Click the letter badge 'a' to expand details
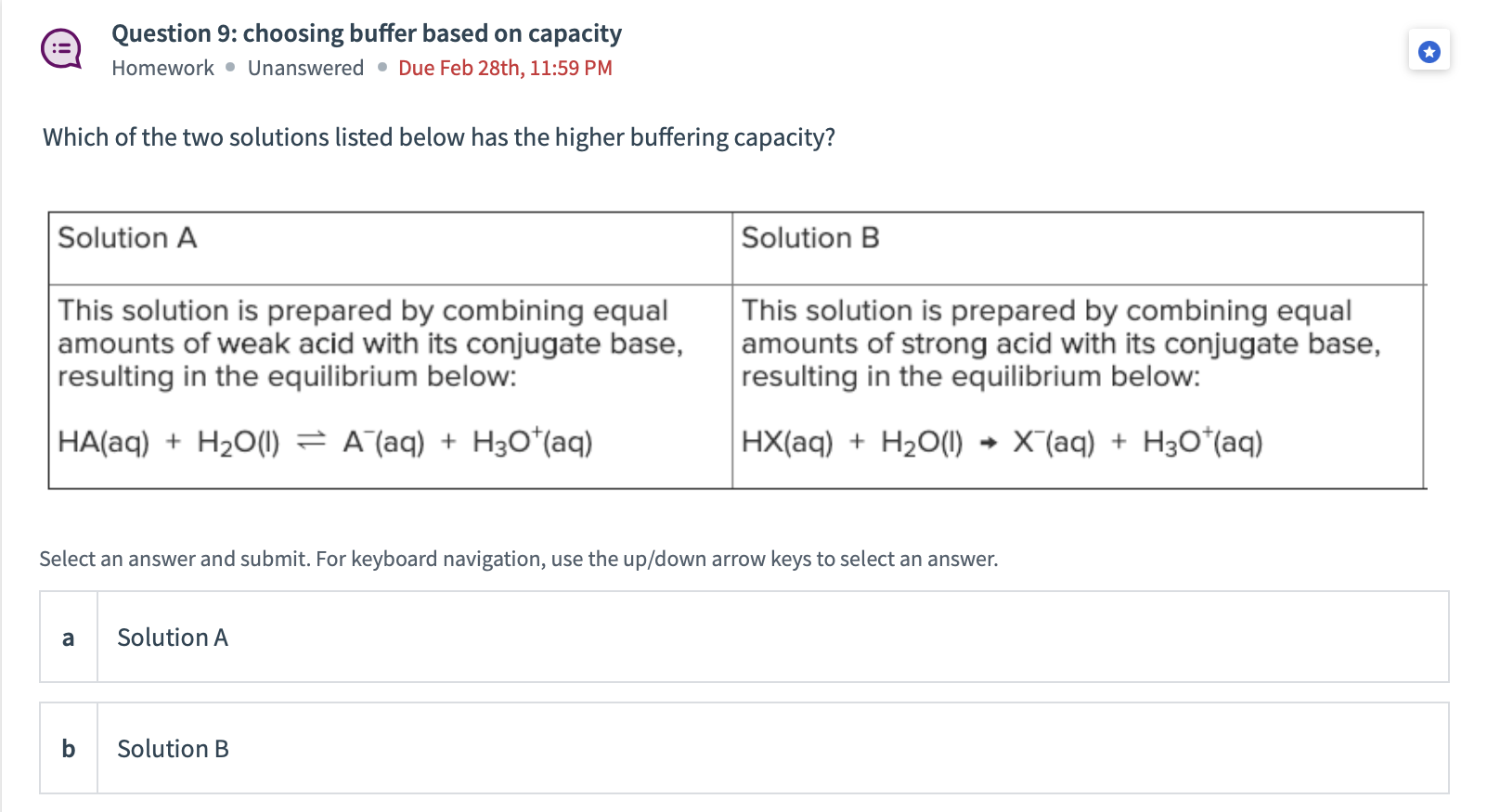Viewport: 1487px width, 812px height. point(68,638)
